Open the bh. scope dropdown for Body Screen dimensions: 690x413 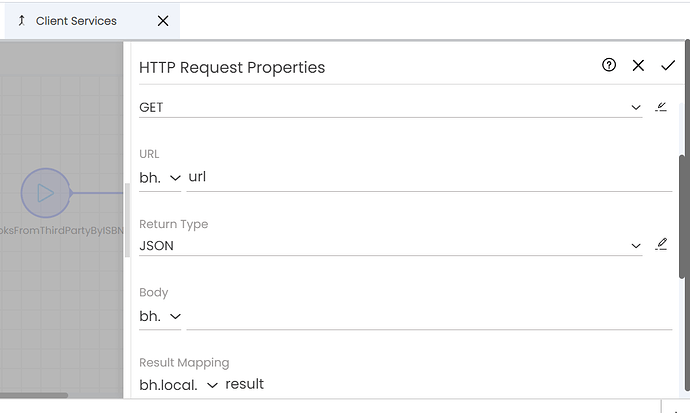point(160,316)
